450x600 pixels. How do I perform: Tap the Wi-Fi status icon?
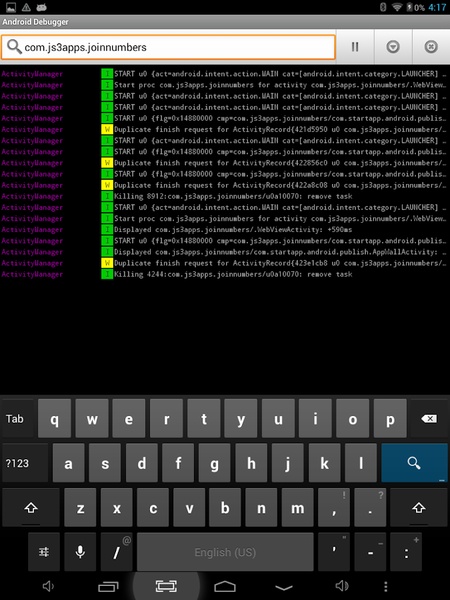tap(397, 7)
